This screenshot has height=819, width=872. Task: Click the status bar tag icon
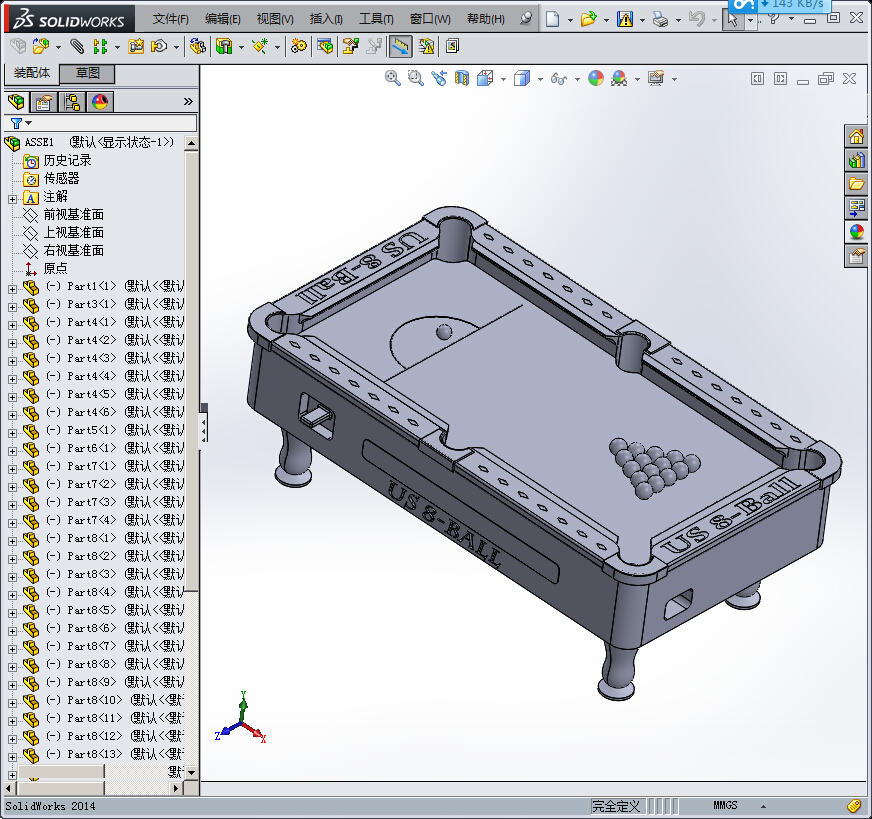[x=854, y=805]
